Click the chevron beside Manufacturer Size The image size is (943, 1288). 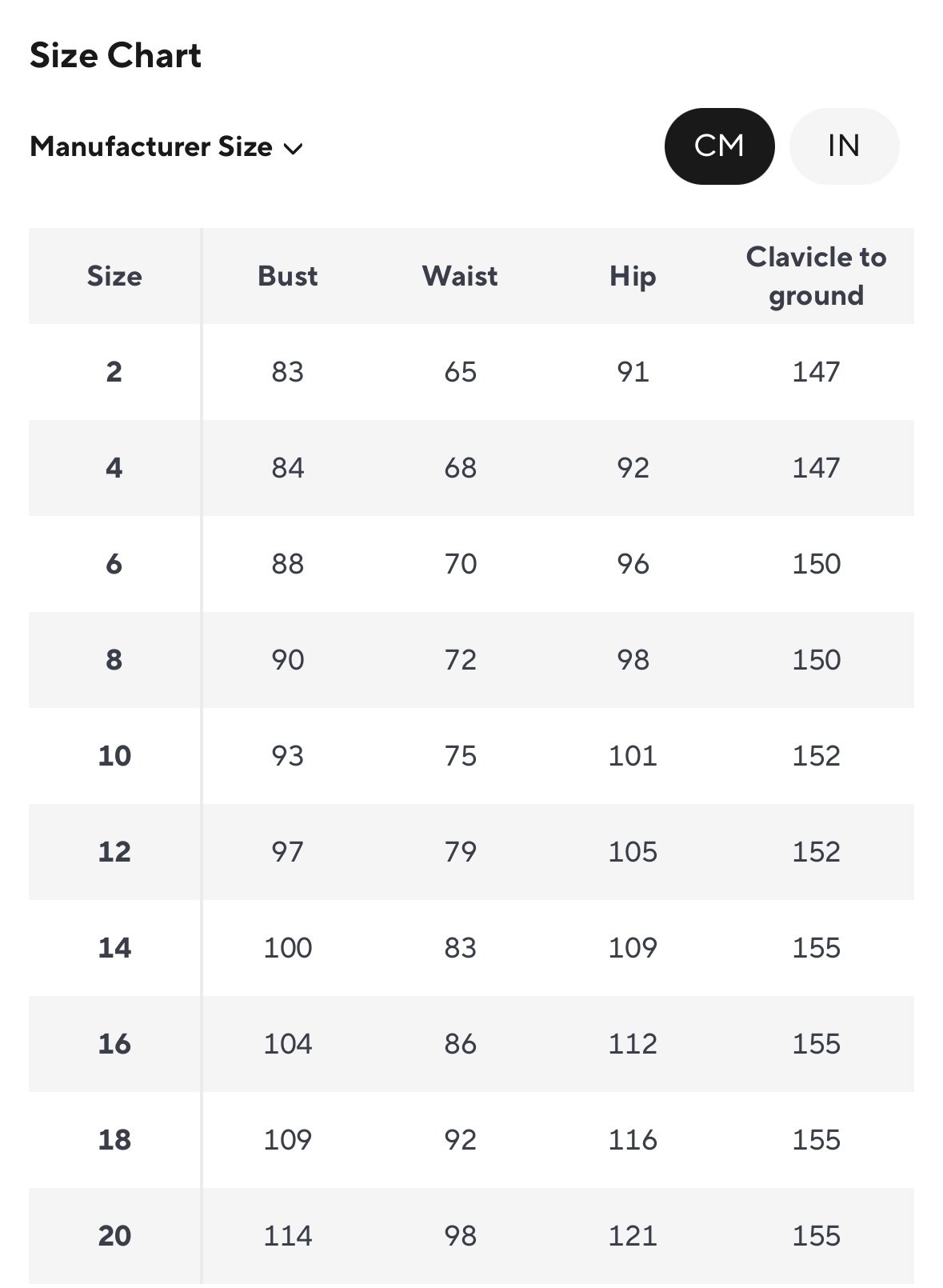(x=294, y=149)
